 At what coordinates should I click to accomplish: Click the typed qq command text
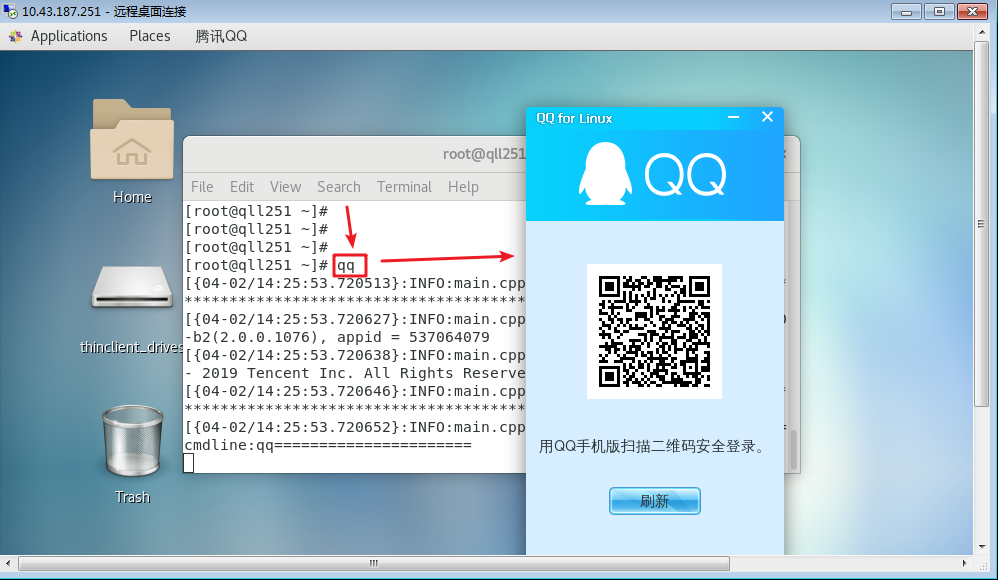pos(346,265)
